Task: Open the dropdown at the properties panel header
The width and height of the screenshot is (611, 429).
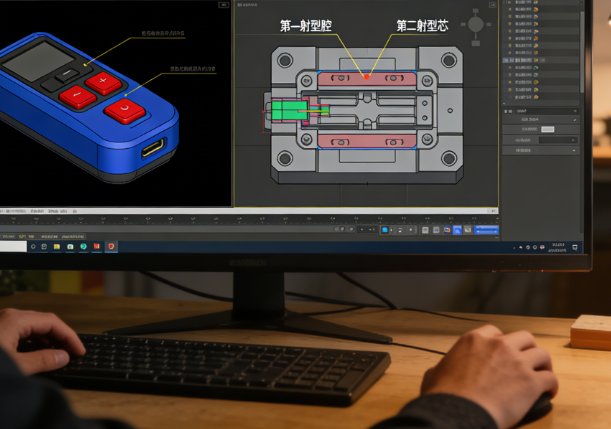Action: pos(575,111)
